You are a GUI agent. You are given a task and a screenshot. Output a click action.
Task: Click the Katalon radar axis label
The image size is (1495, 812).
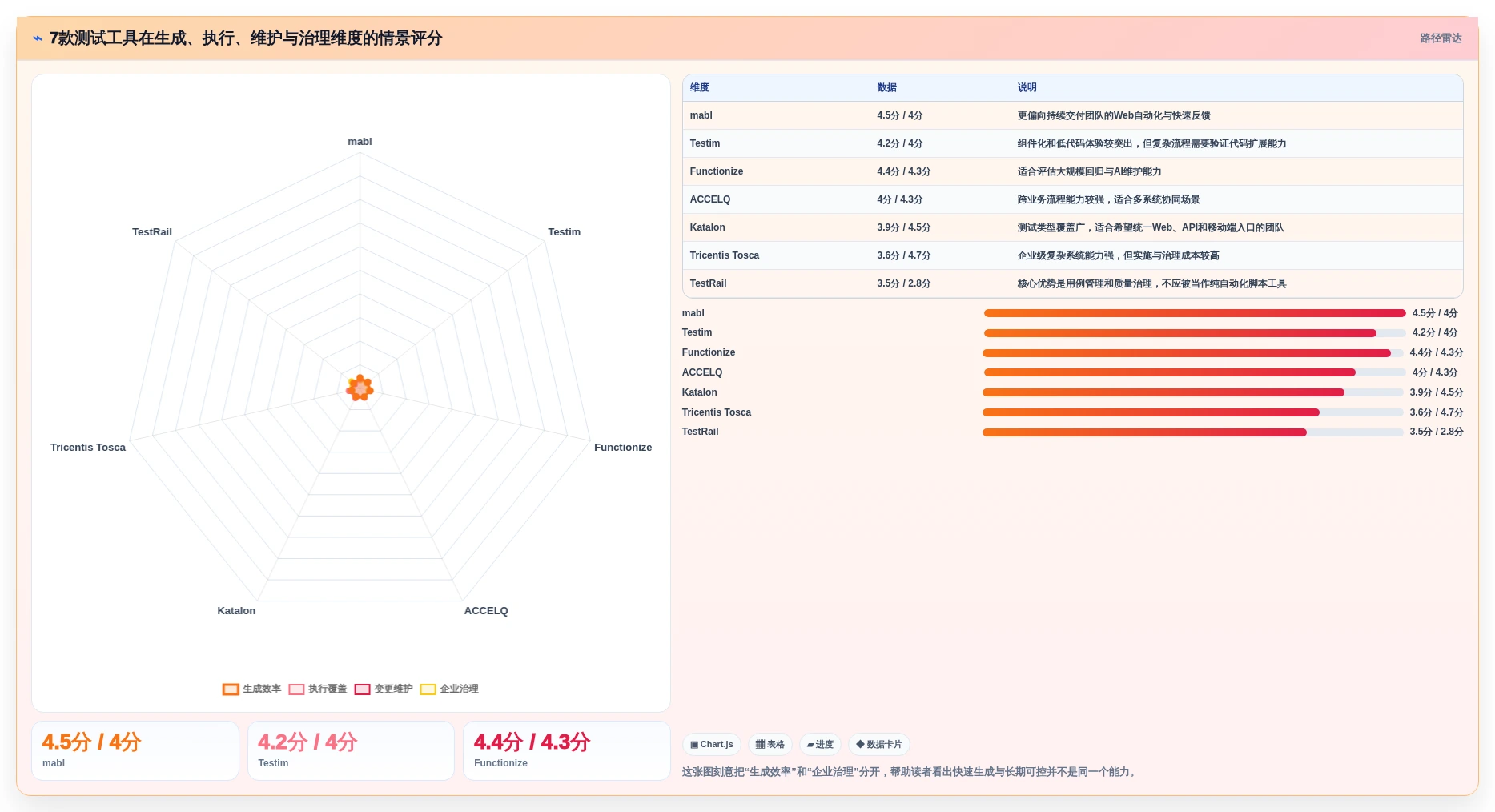tap(236, 611)
